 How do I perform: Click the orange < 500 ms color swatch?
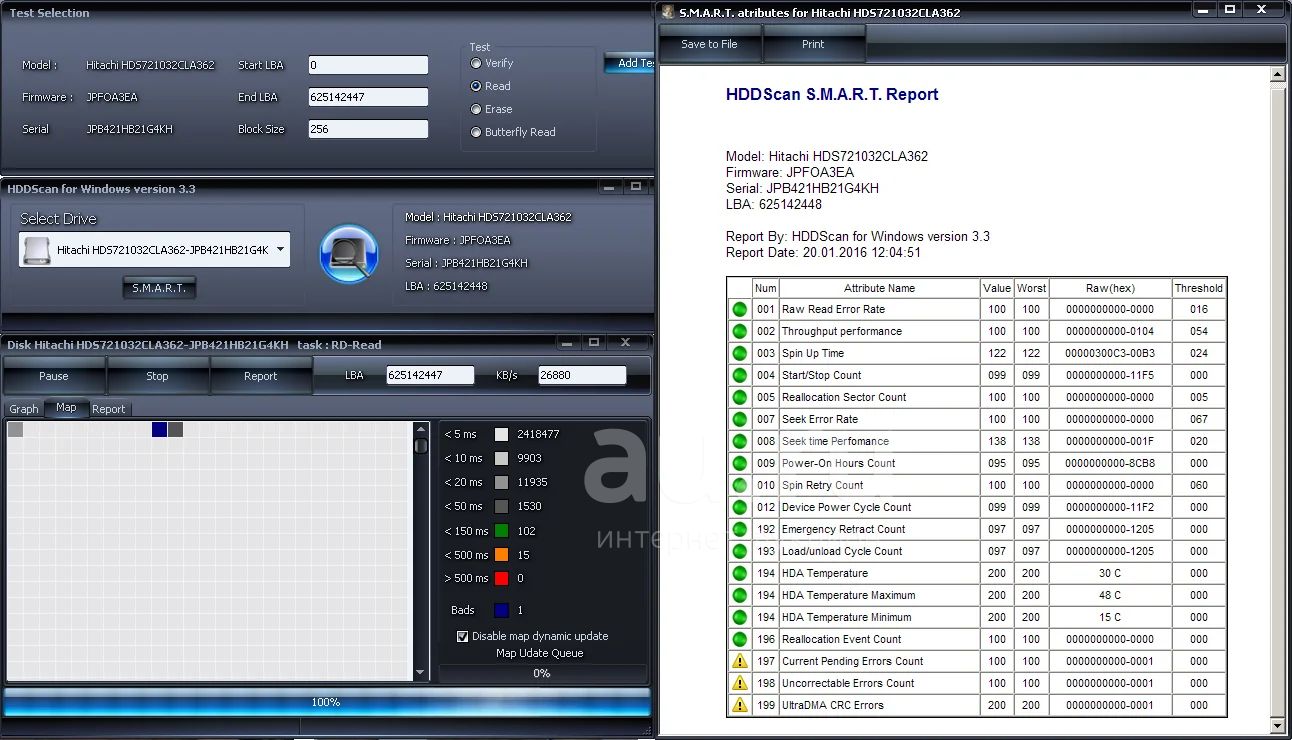point(501,555)
